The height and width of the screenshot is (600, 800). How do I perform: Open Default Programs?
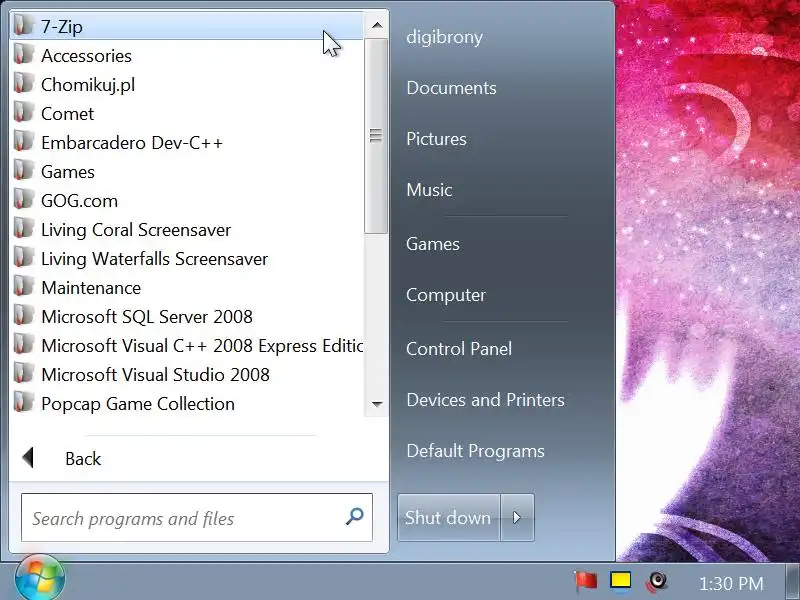476,451
